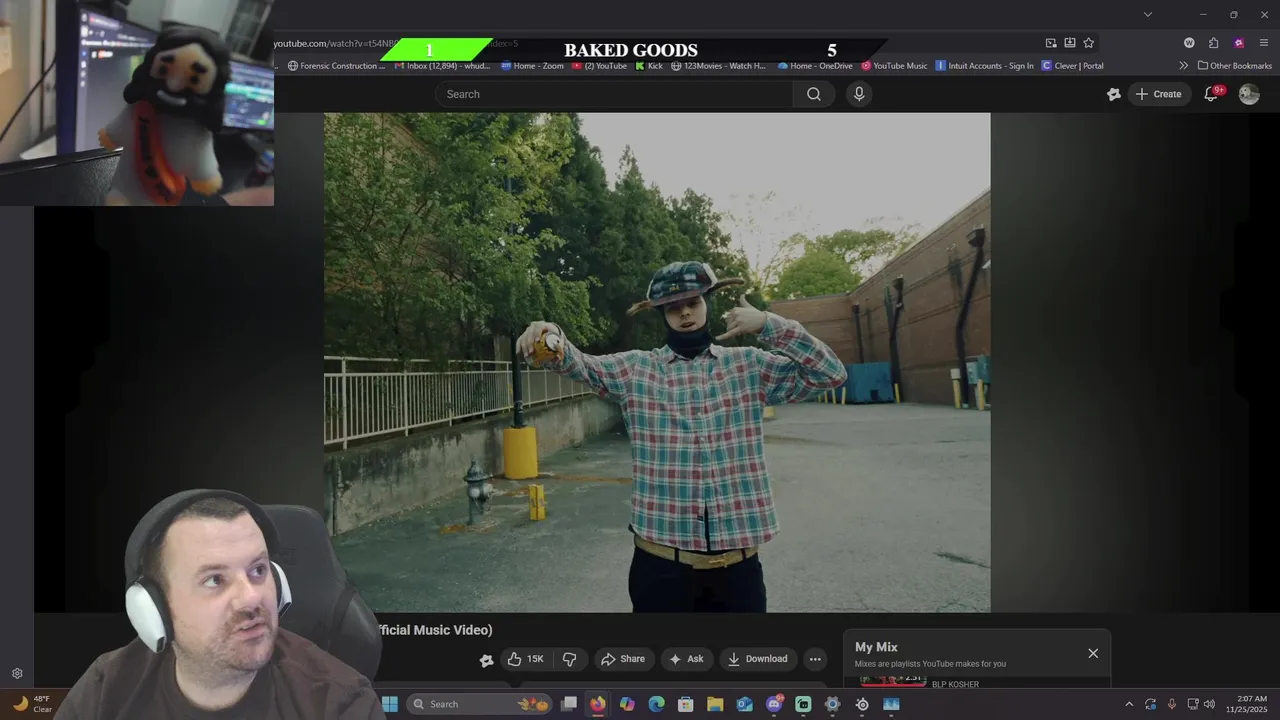
Task: Close the My Mix panel
Action: pyautogui.click(x=1093, y=653)
